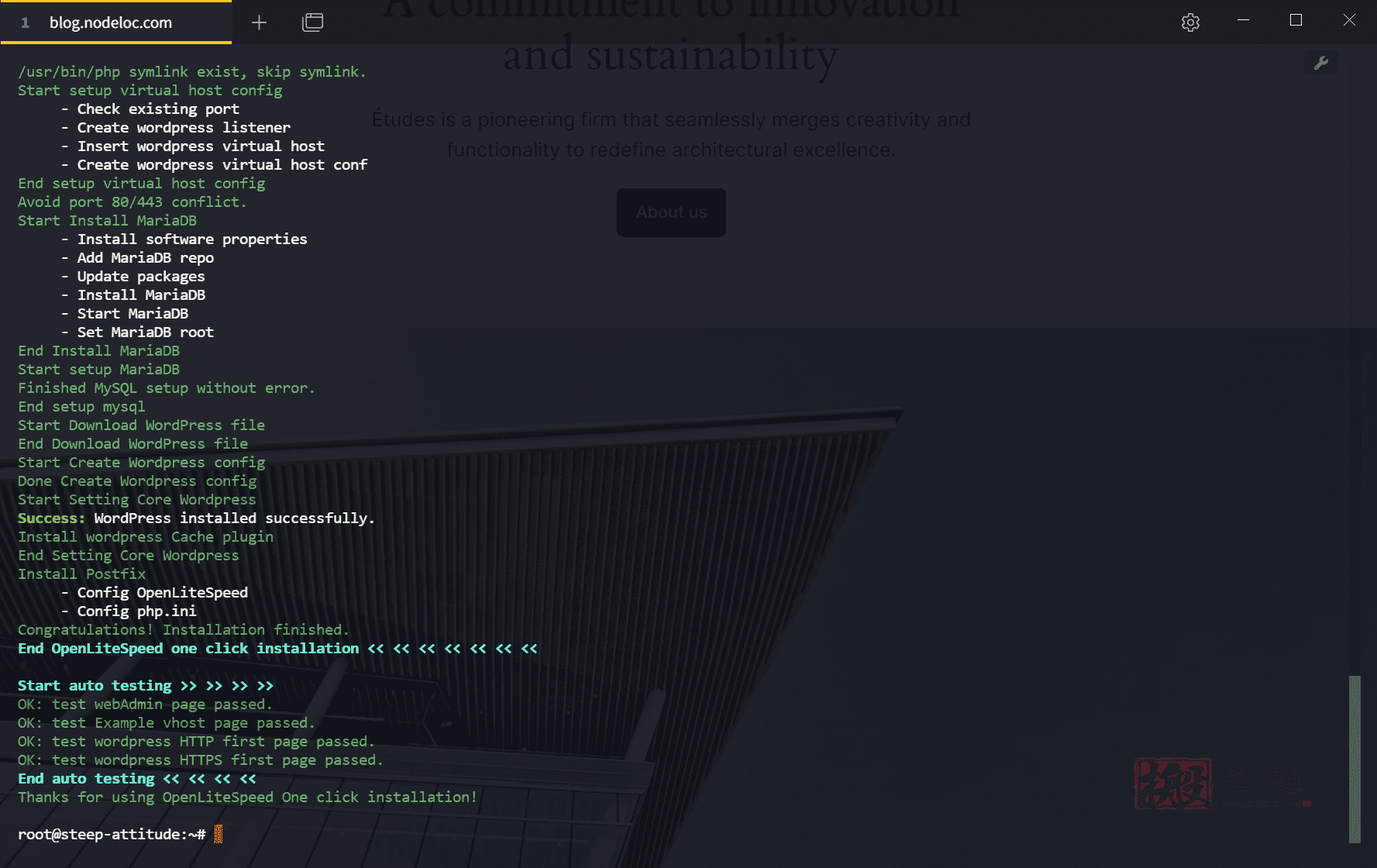Minimize the terminal window
Image resolution: width=1377 pixels, height=868 pixels.
1244,20
